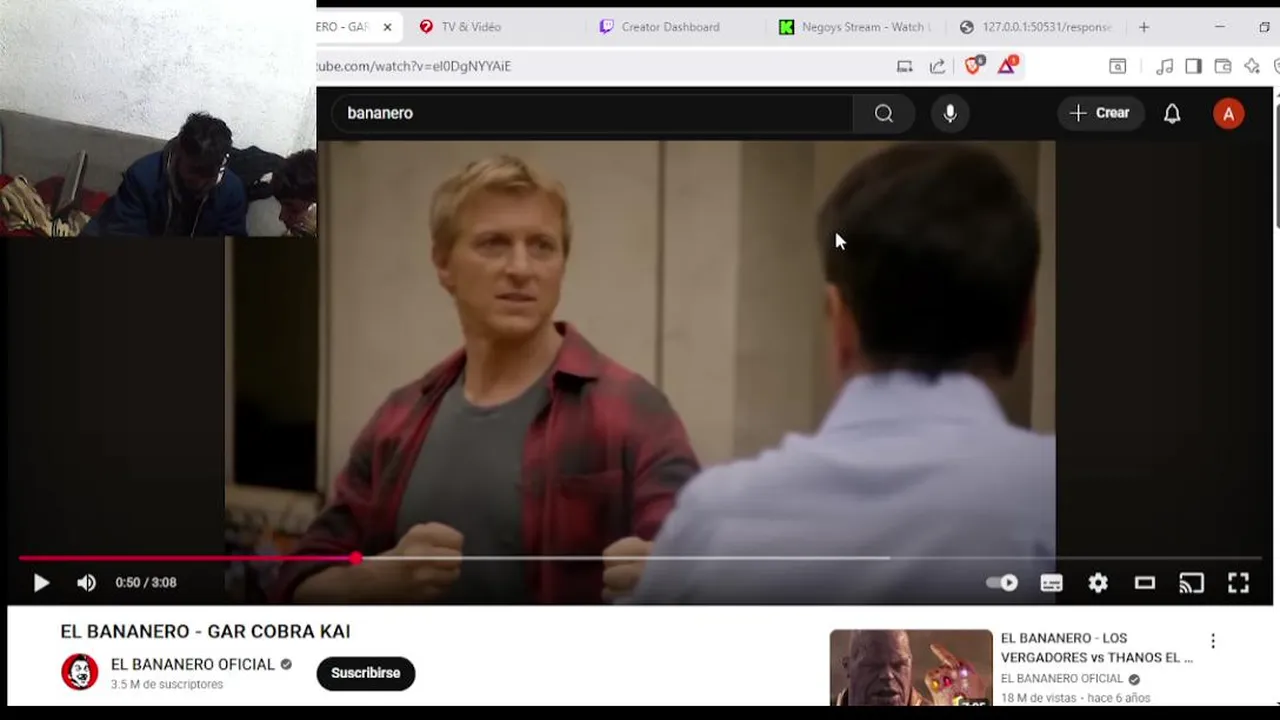Image resolution: width=1280 pixels, height=720 pixels.
Task: Switch to the Creator Dashboard tab
Action: pos(670,27)
